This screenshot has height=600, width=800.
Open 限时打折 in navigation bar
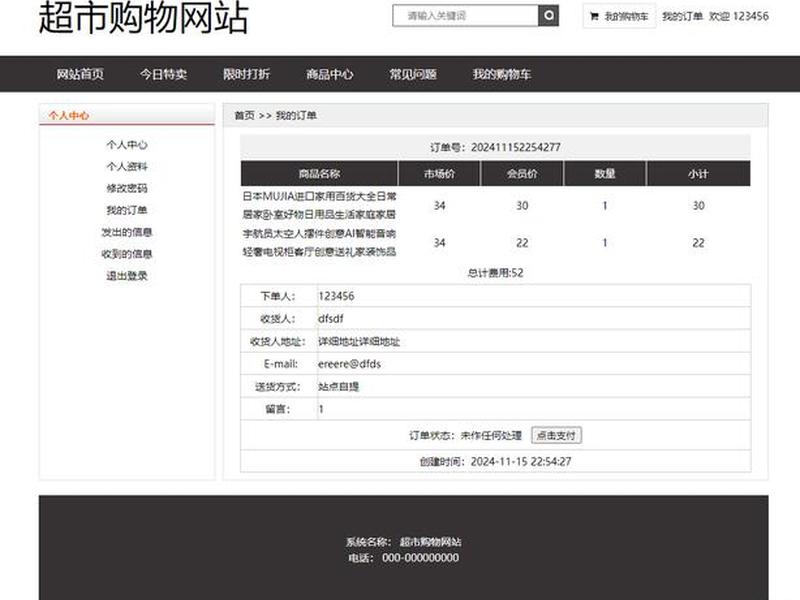click(246, 74)
